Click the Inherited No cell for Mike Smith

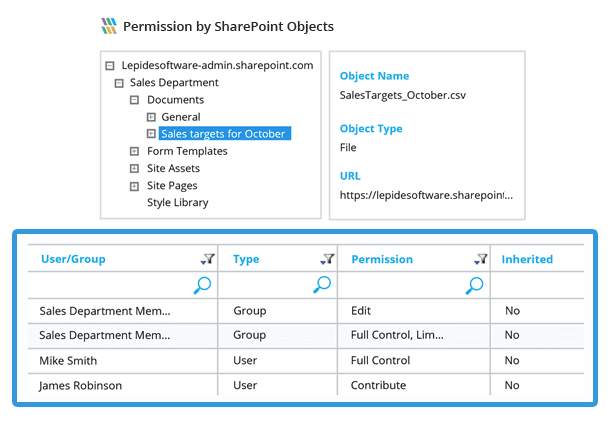point(537,361)
